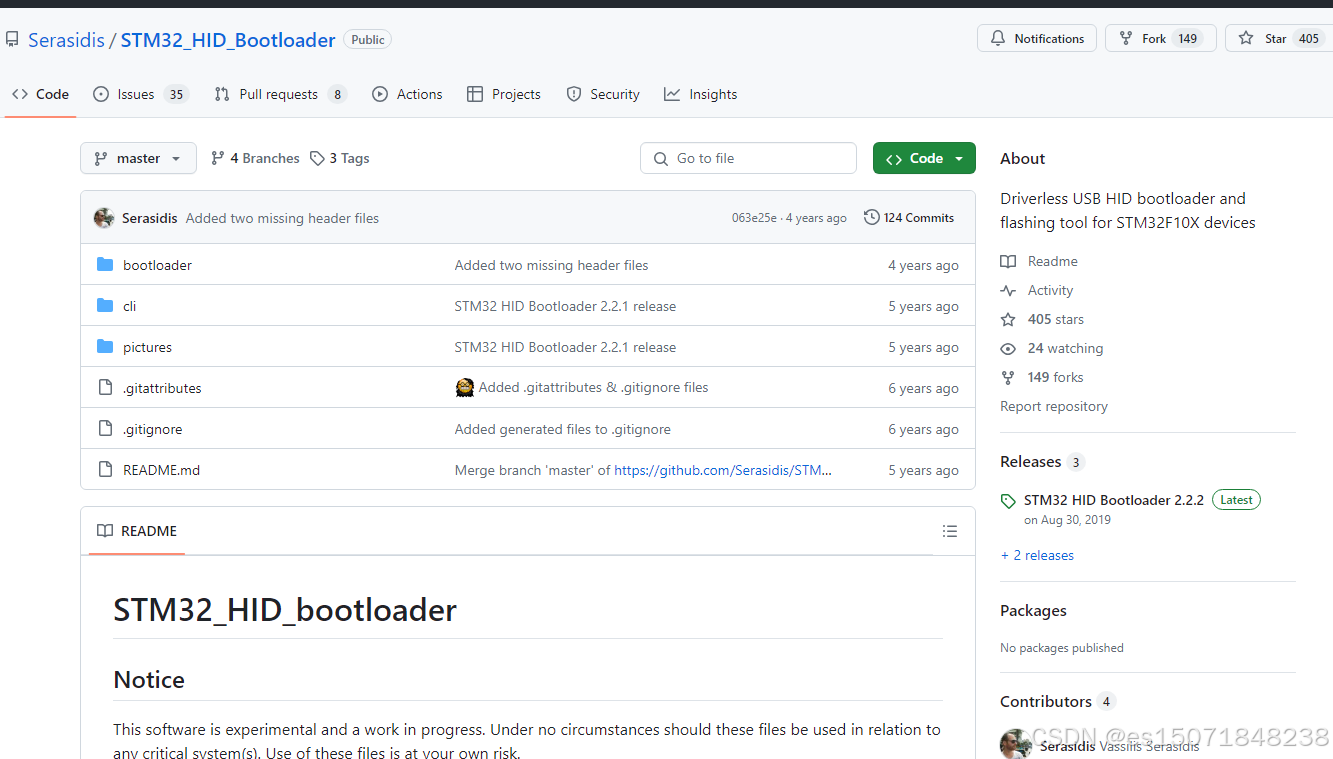
Task: Star the repository
Action: point(1279,38)
